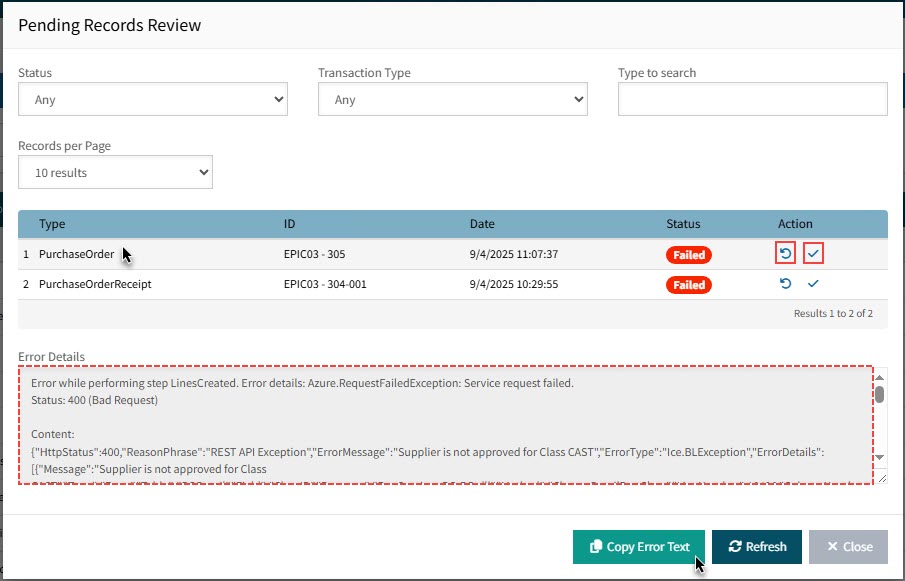Mark PurchaseOrder EPIC03 - 305 as resolved
The height and width of the screenshot is (581, 905).
click(x=813, y=254)
